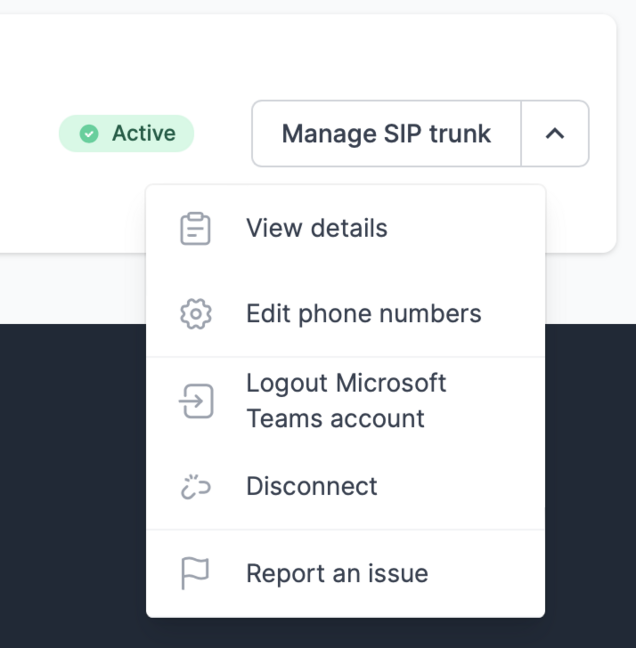Choose Disconnect from the dropdown menu
Screen dimensions: 636x648
tap(311, 487)
